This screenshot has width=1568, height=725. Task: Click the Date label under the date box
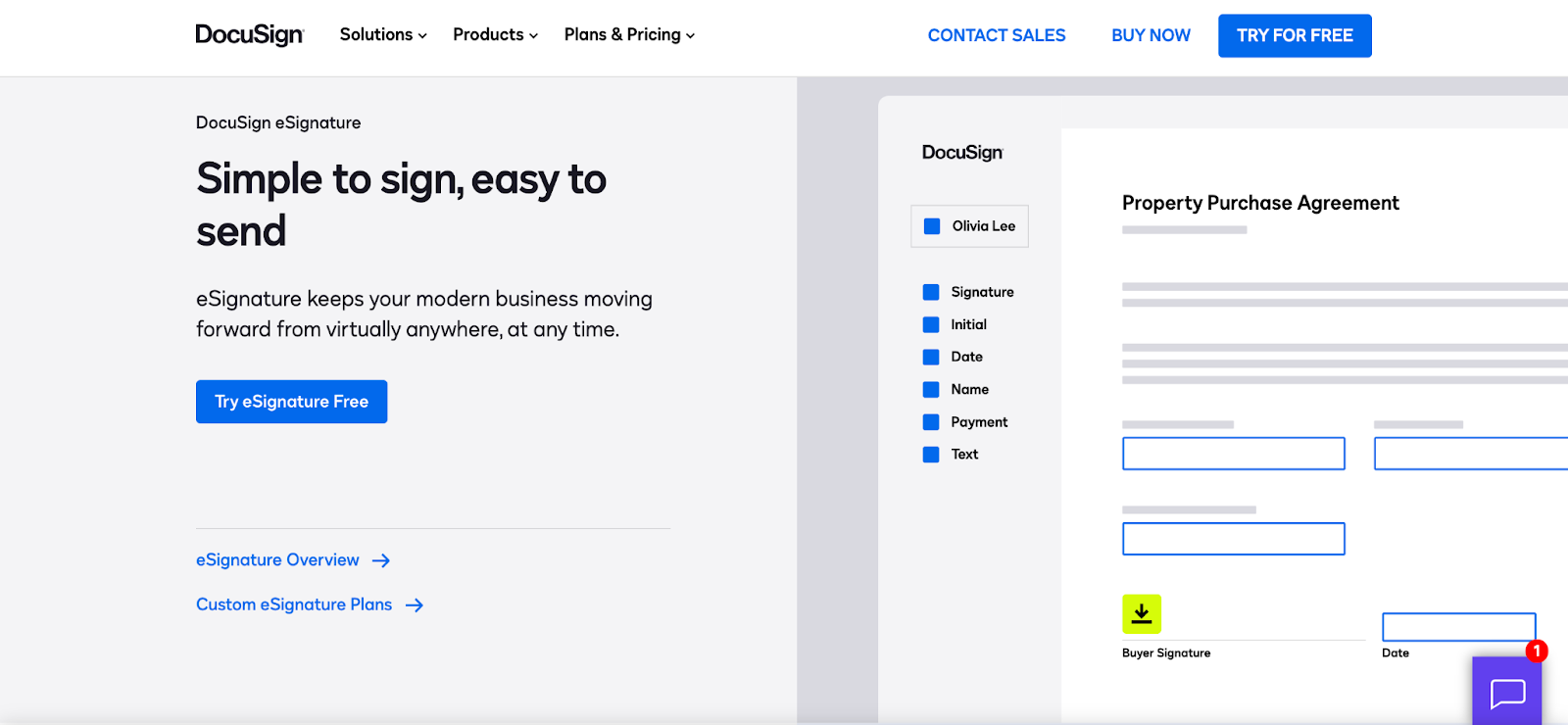point(1396,653)
